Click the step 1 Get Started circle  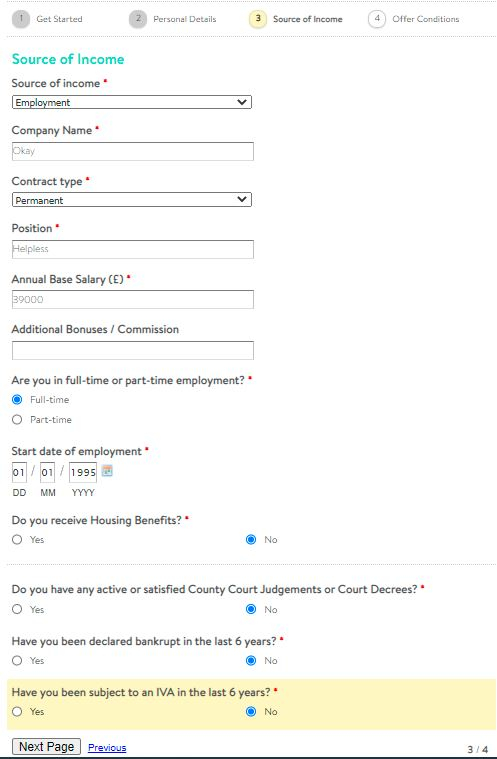(x=21, y=19)
